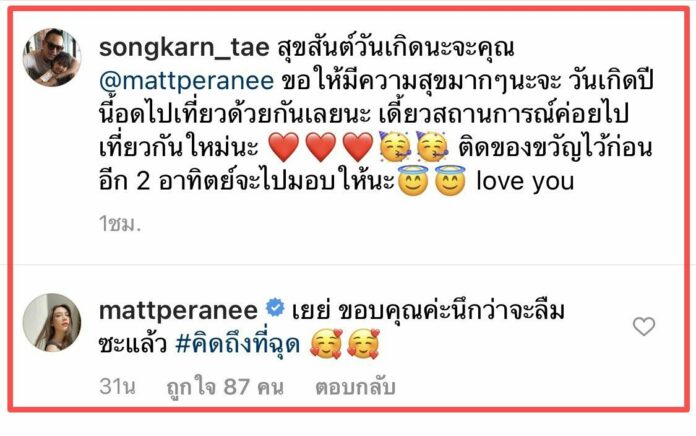Click the first red heart emoji
This screenshot has width=696, height=436.
(284, 147)
